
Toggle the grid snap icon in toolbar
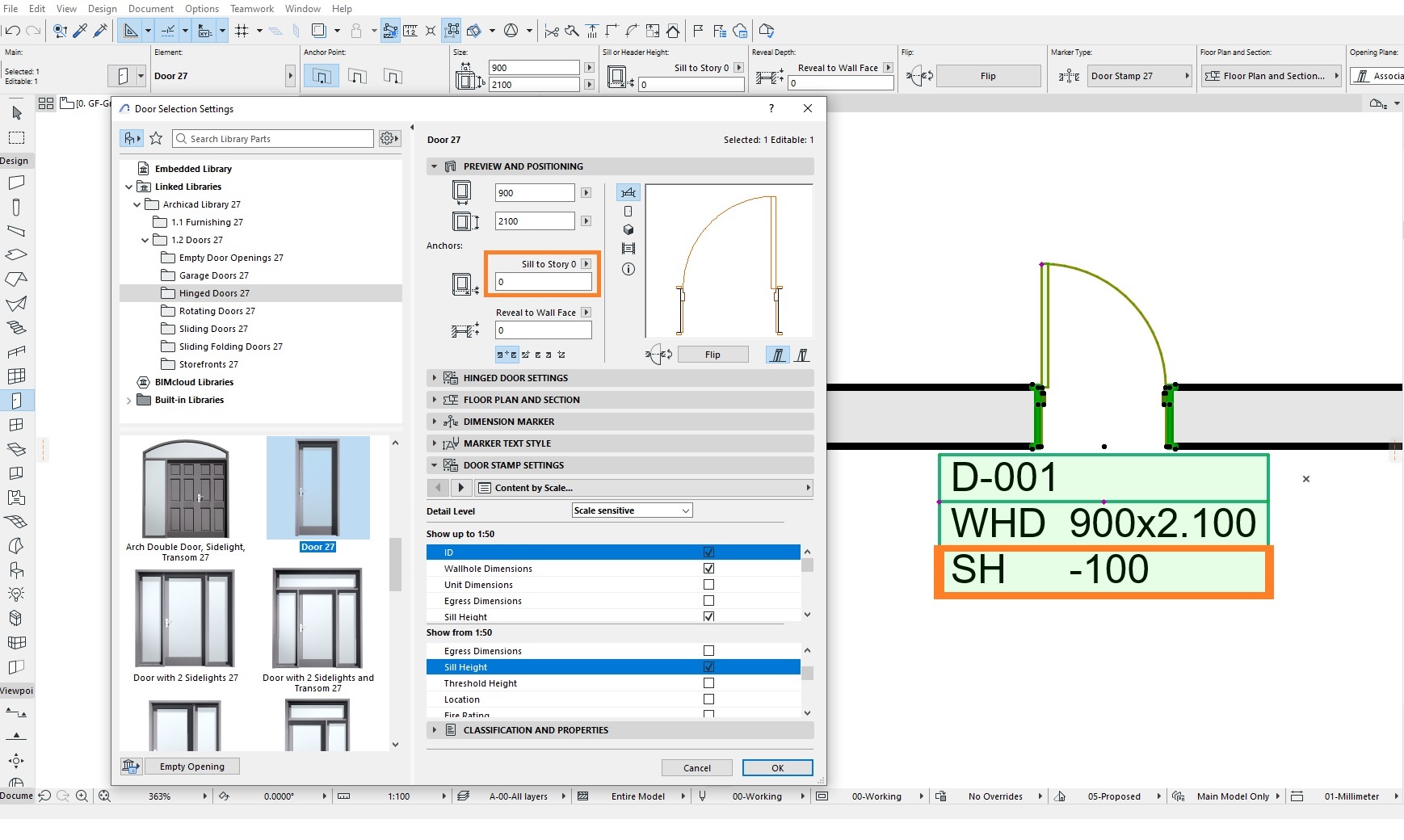(x=242, y=31)
